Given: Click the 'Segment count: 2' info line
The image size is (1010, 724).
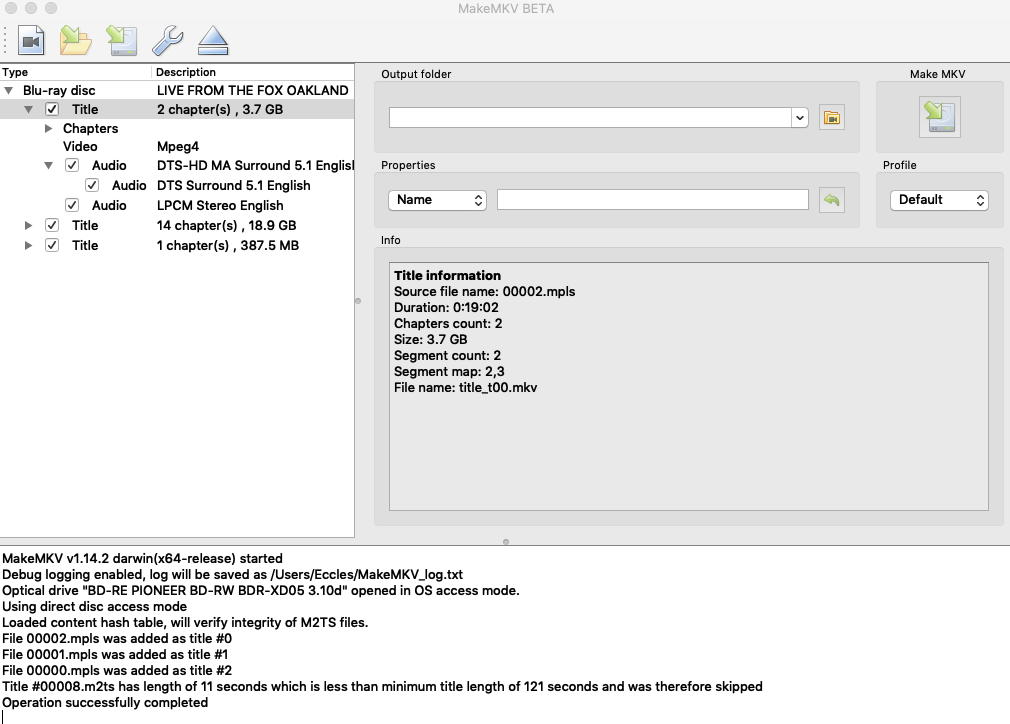Looking at the screenshot, I should 448,356.
